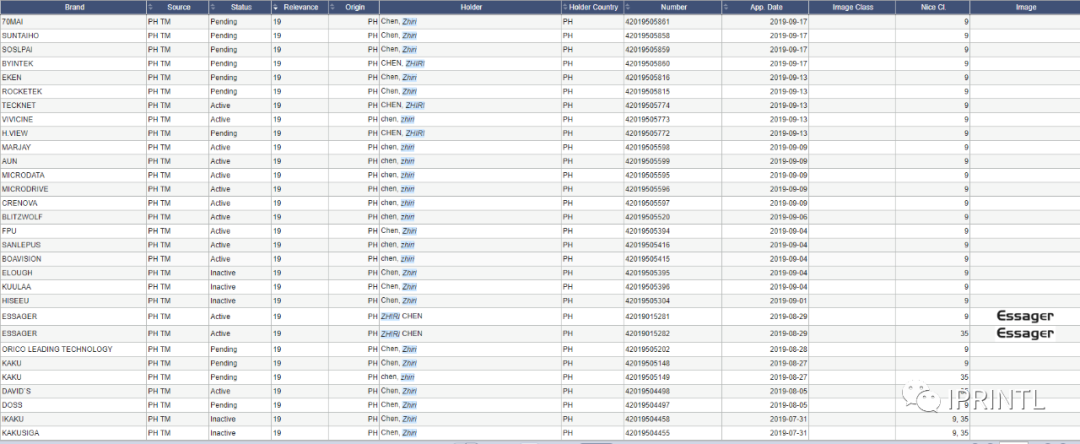This screenshot has width=1080, height=444.
Task: Select the SUNTAIHO brand cell
Action: [x=74, y=35]
